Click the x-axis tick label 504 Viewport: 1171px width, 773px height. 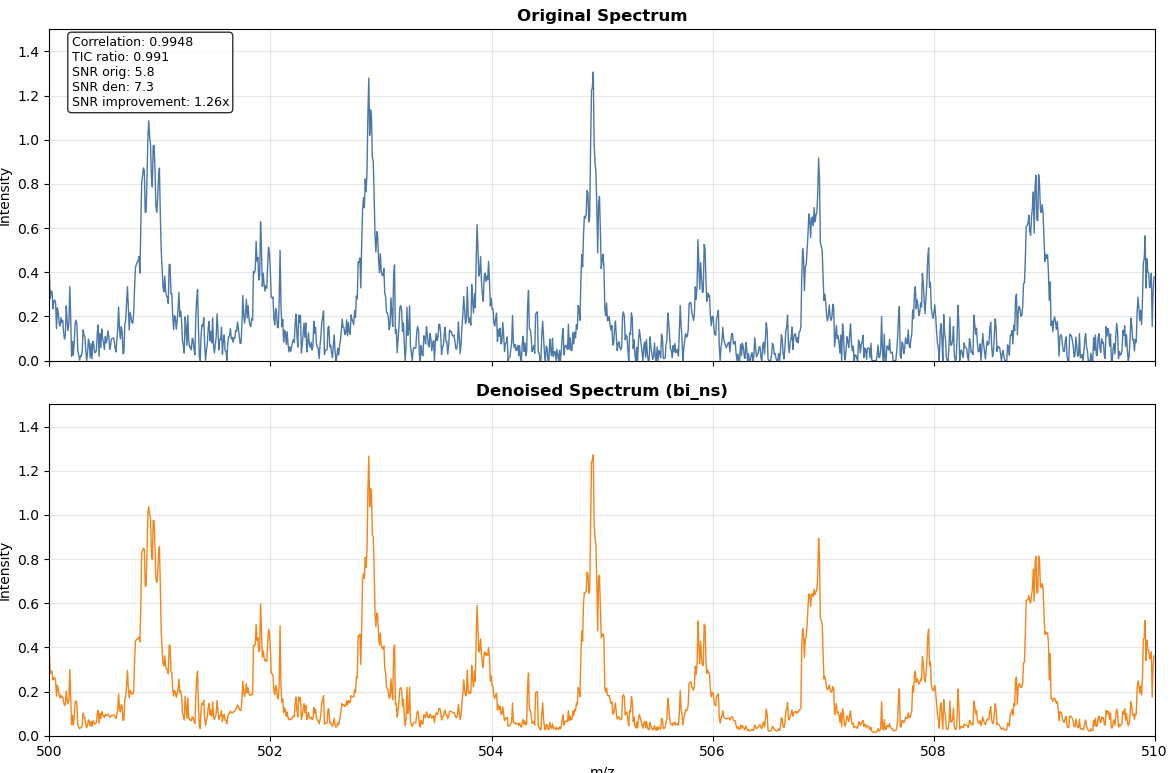pyautogui.click(x=491, y=751)
